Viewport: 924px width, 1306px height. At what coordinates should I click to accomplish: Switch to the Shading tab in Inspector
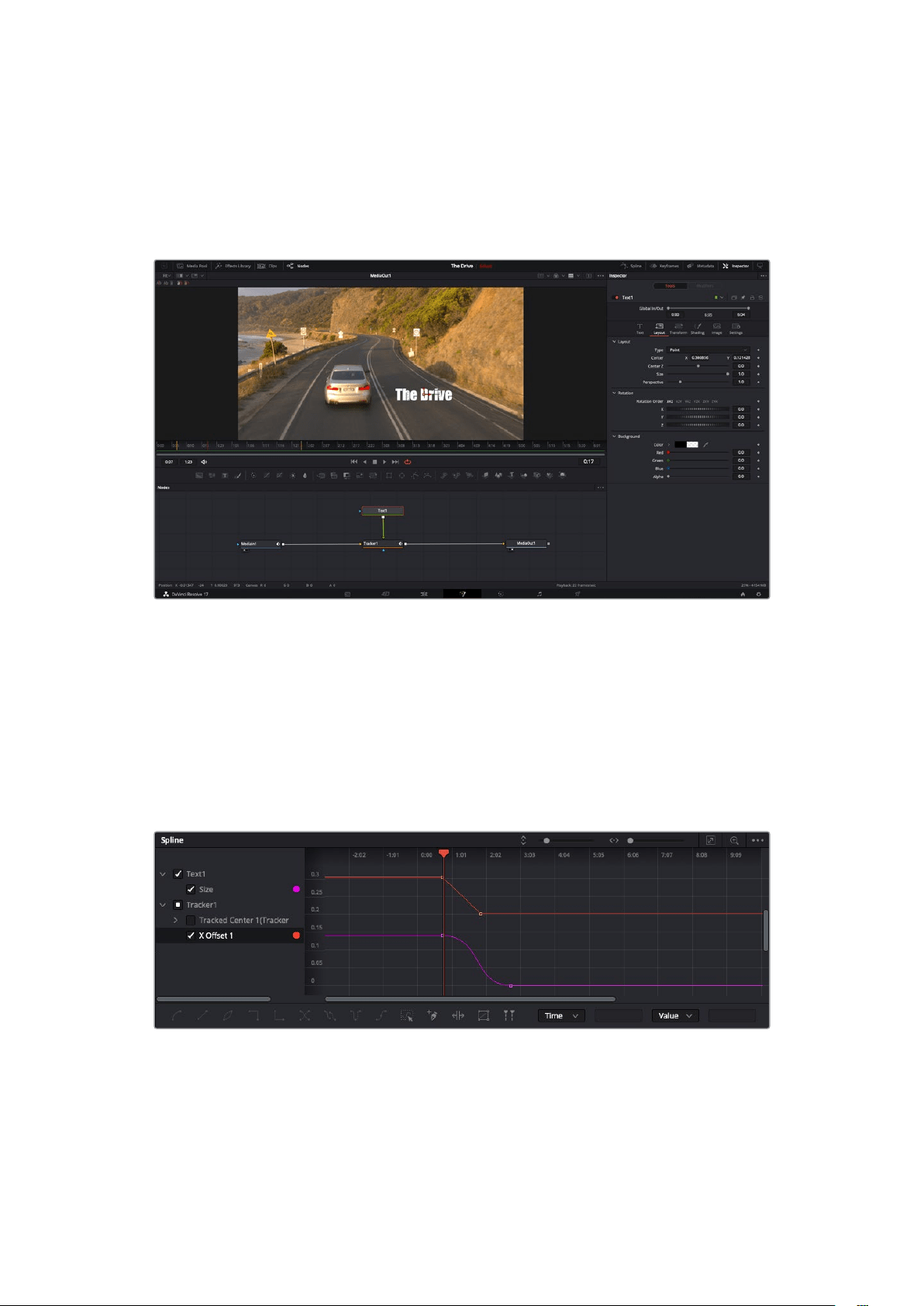tap(698, 329)
